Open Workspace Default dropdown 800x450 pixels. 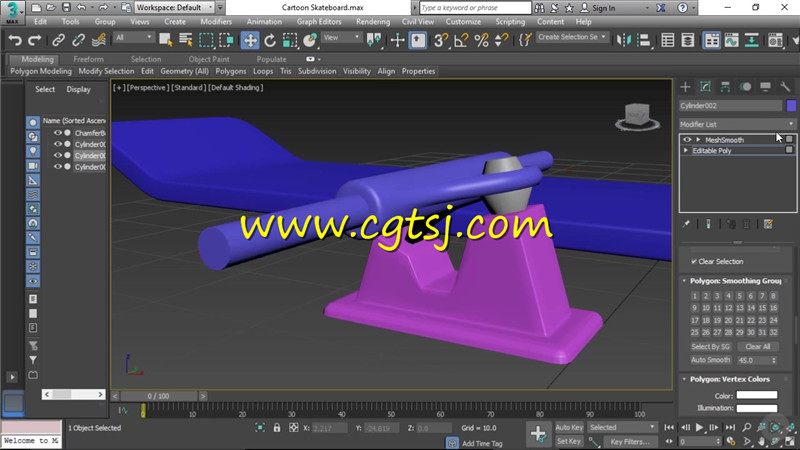[174, 8]
